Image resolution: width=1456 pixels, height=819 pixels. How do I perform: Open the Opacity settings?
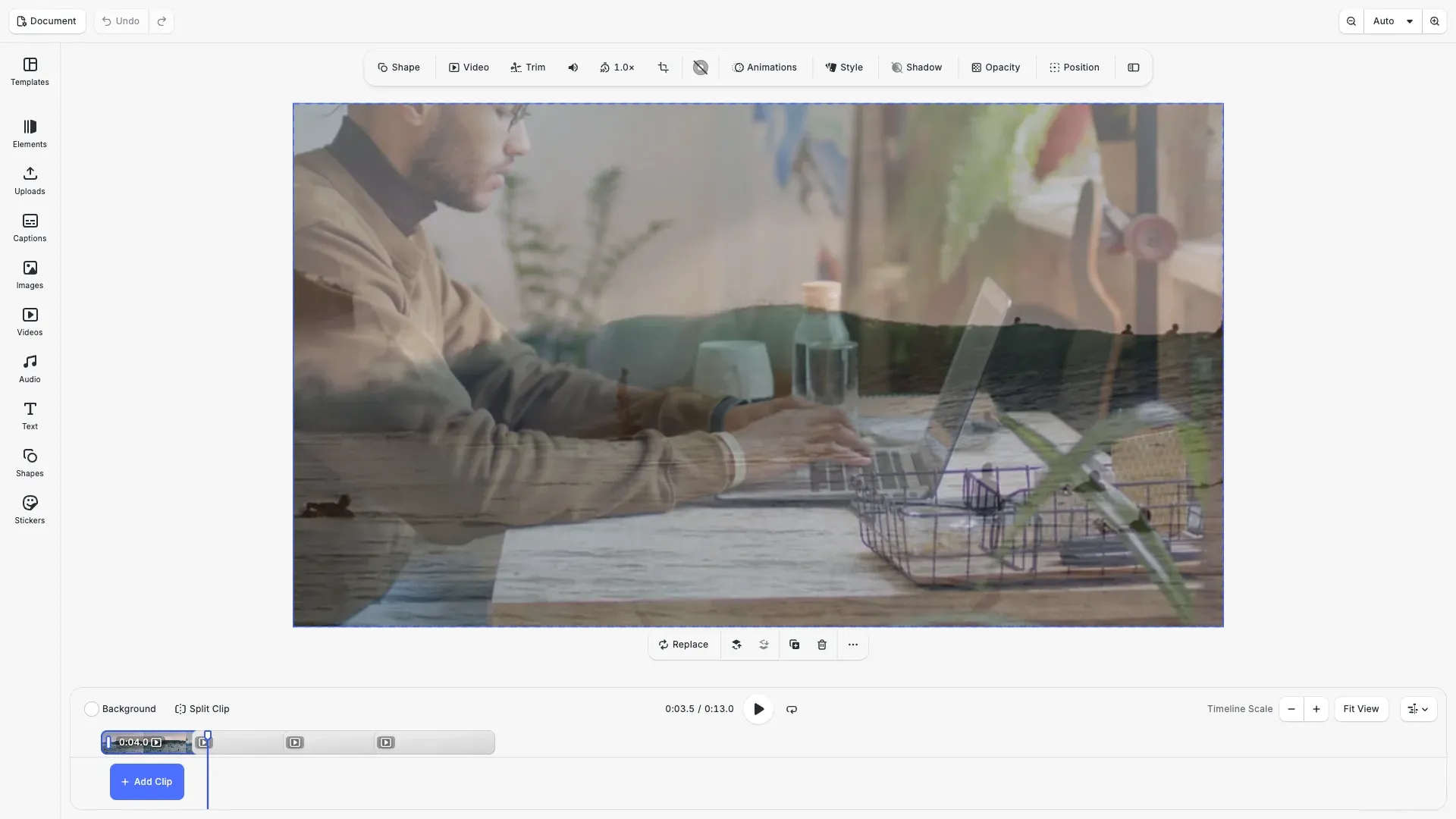(x=996, y=67)
